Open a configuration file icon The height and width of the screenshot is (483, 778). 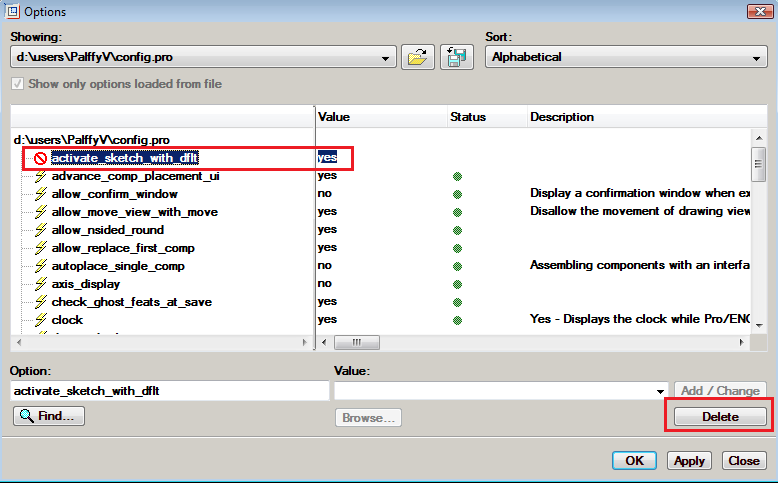[418, 57]
